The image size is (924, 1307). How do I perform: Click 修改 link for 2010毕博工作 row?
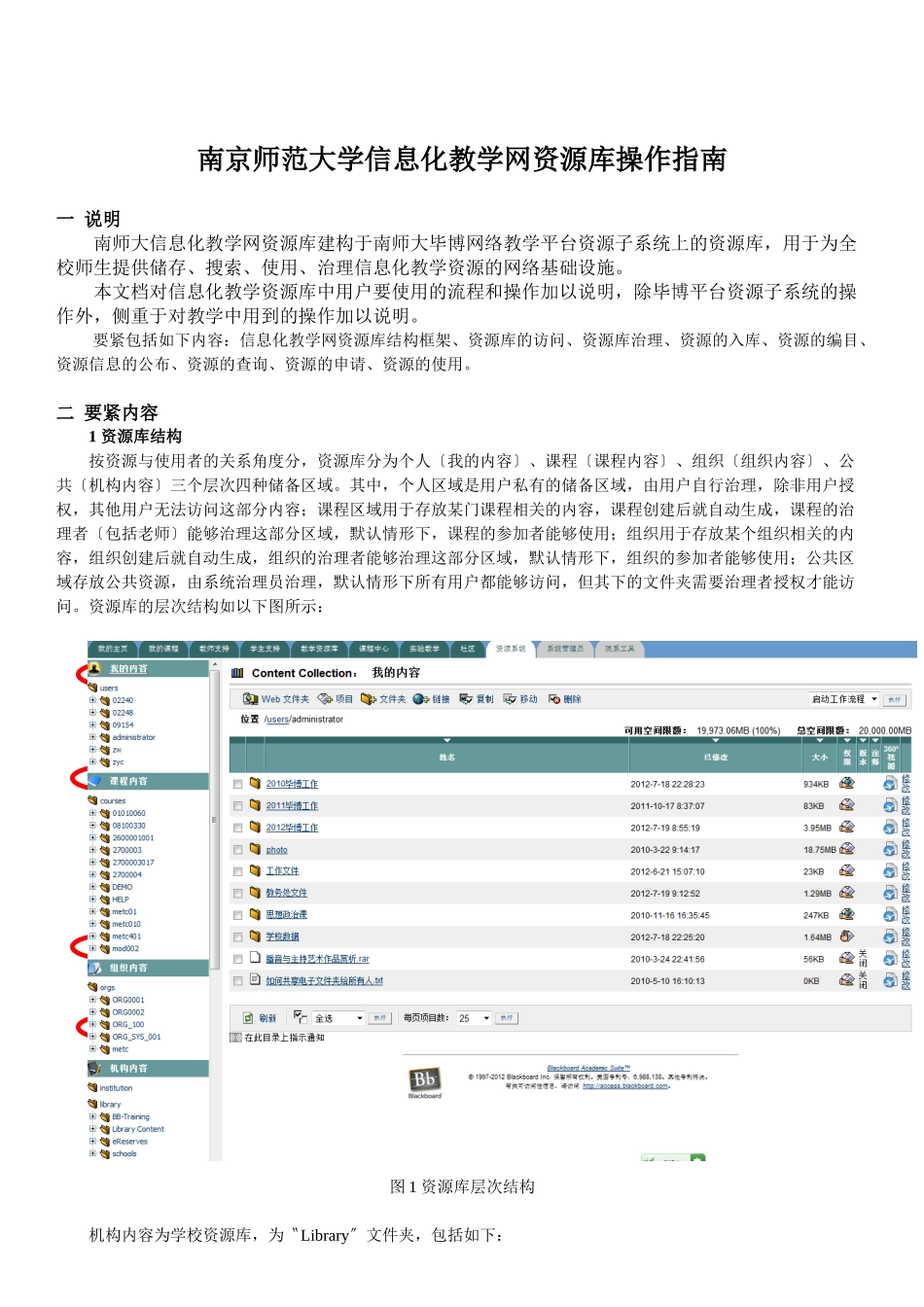pos(906,784)
